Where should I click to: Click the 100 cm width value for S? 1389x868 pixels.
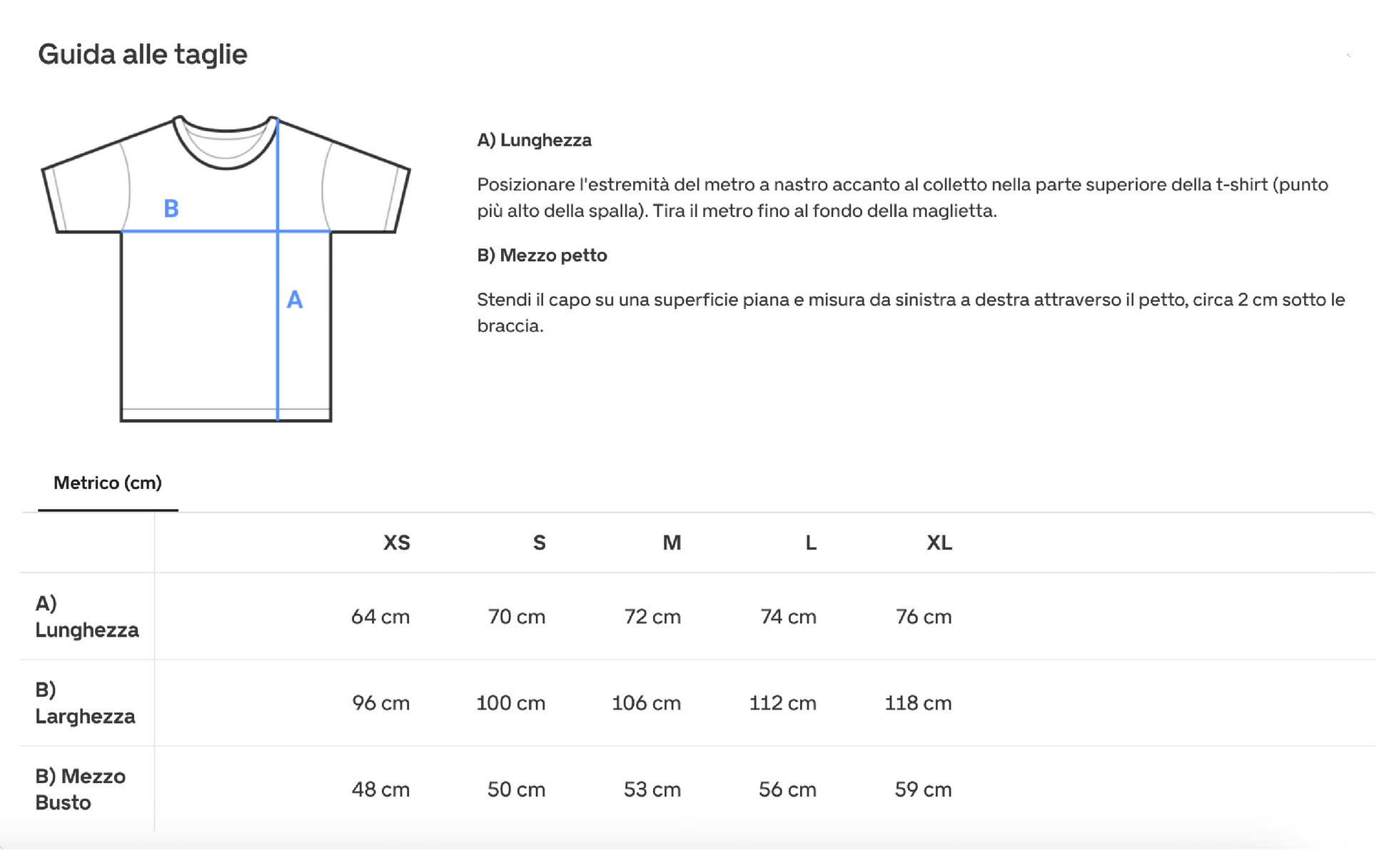pyautogui.click(x=511, y=703)
